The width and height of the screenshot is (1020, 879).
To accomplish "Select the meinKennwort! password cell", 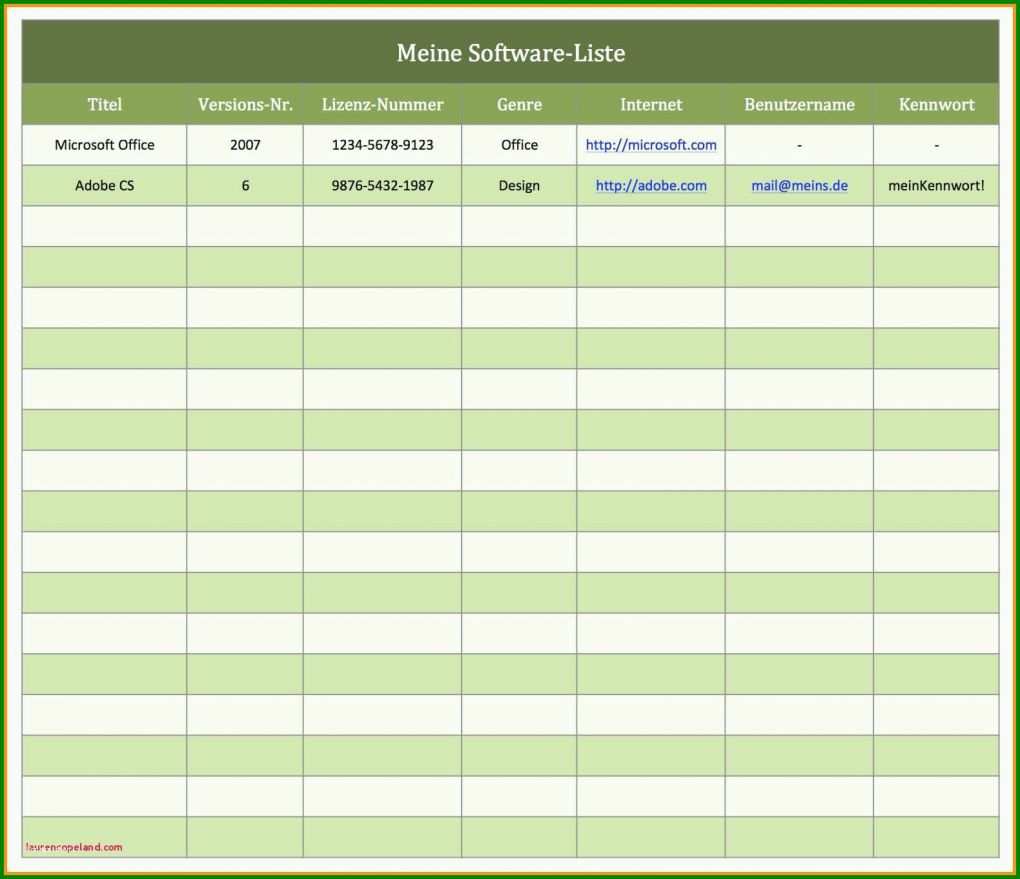I will 936,185.
